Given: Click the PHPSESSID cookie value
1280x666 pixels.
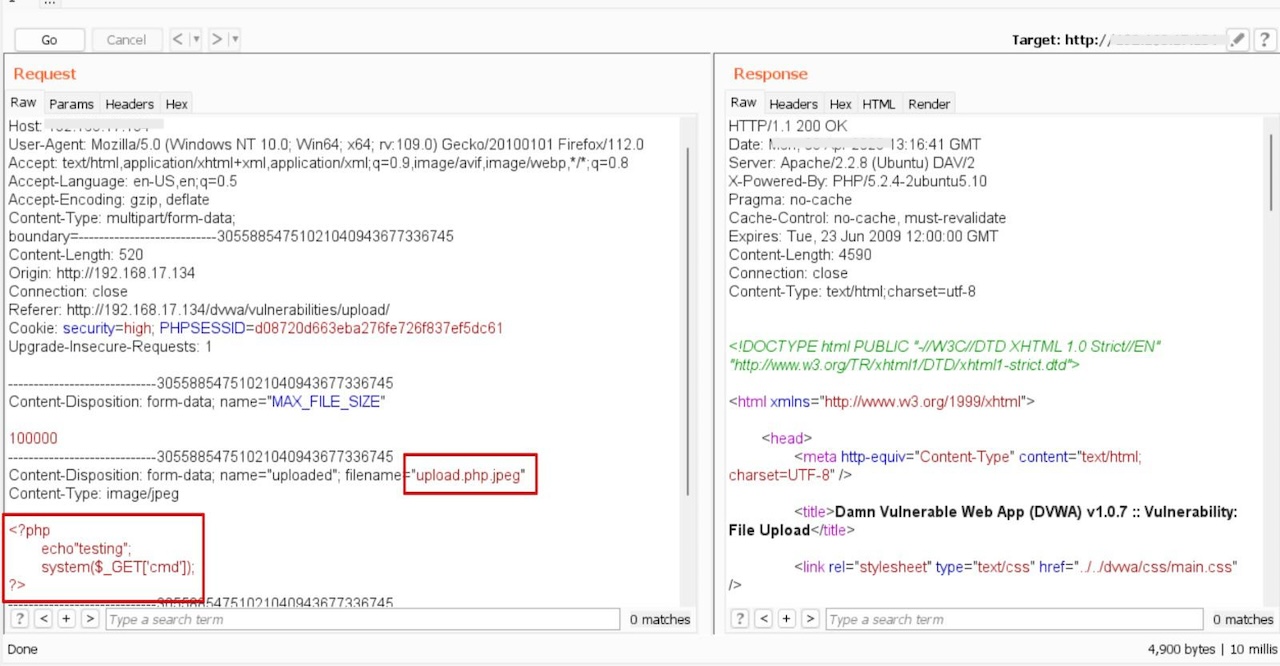Looking at the screenshot, I should [379, 328].
